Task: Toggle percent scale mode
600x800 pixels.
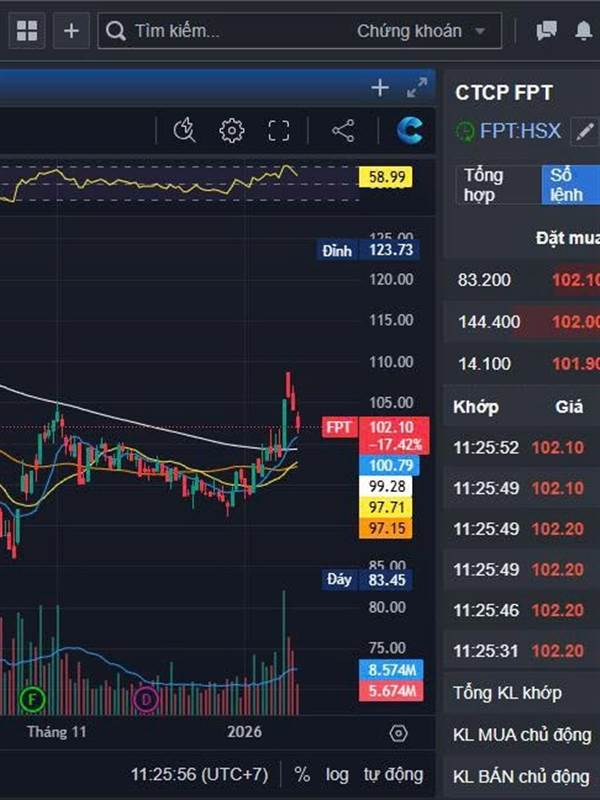Action: [302, 774]
